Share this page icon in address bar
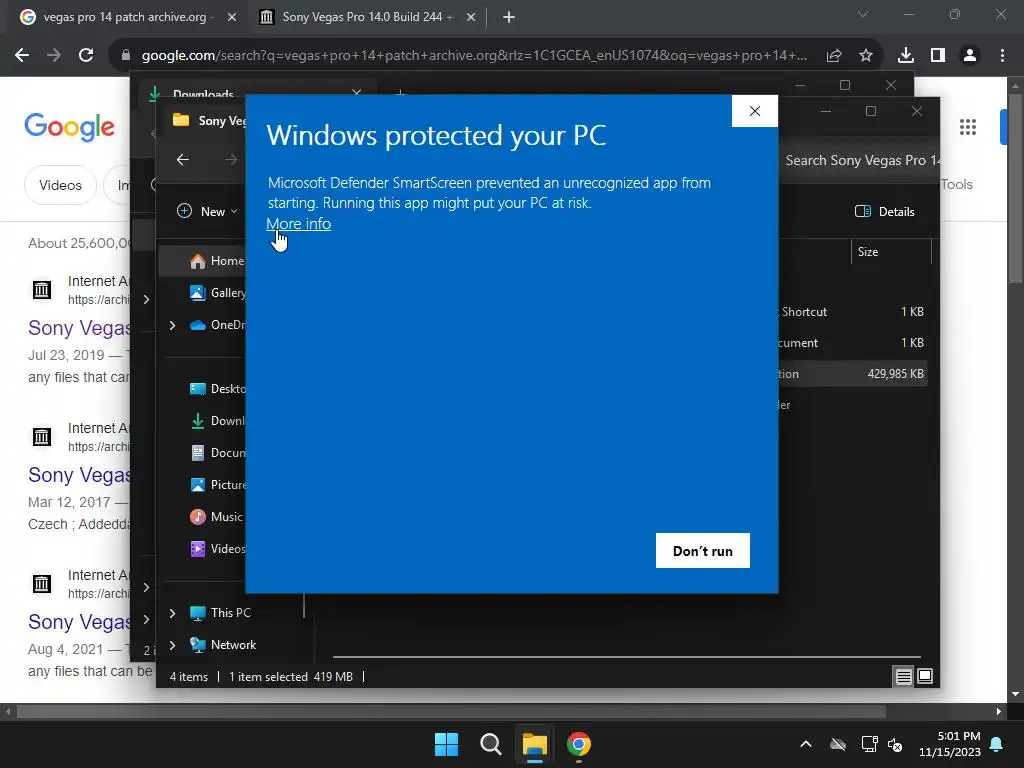The width and height of the screenshot is (1024, 768). pos(834,56)
